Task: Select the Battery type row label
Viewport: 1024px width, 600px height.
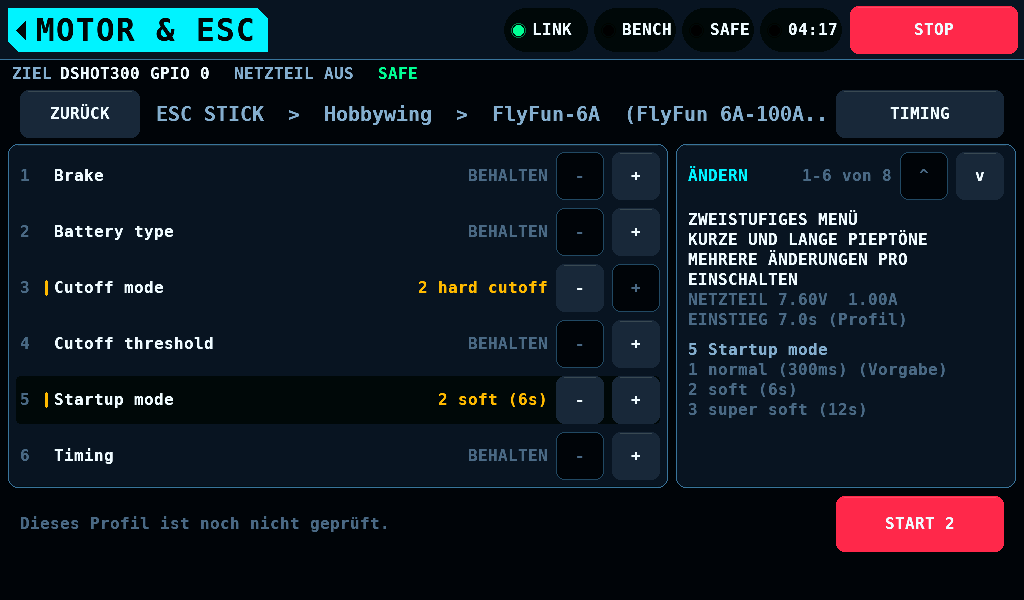Action: [114, 232]
